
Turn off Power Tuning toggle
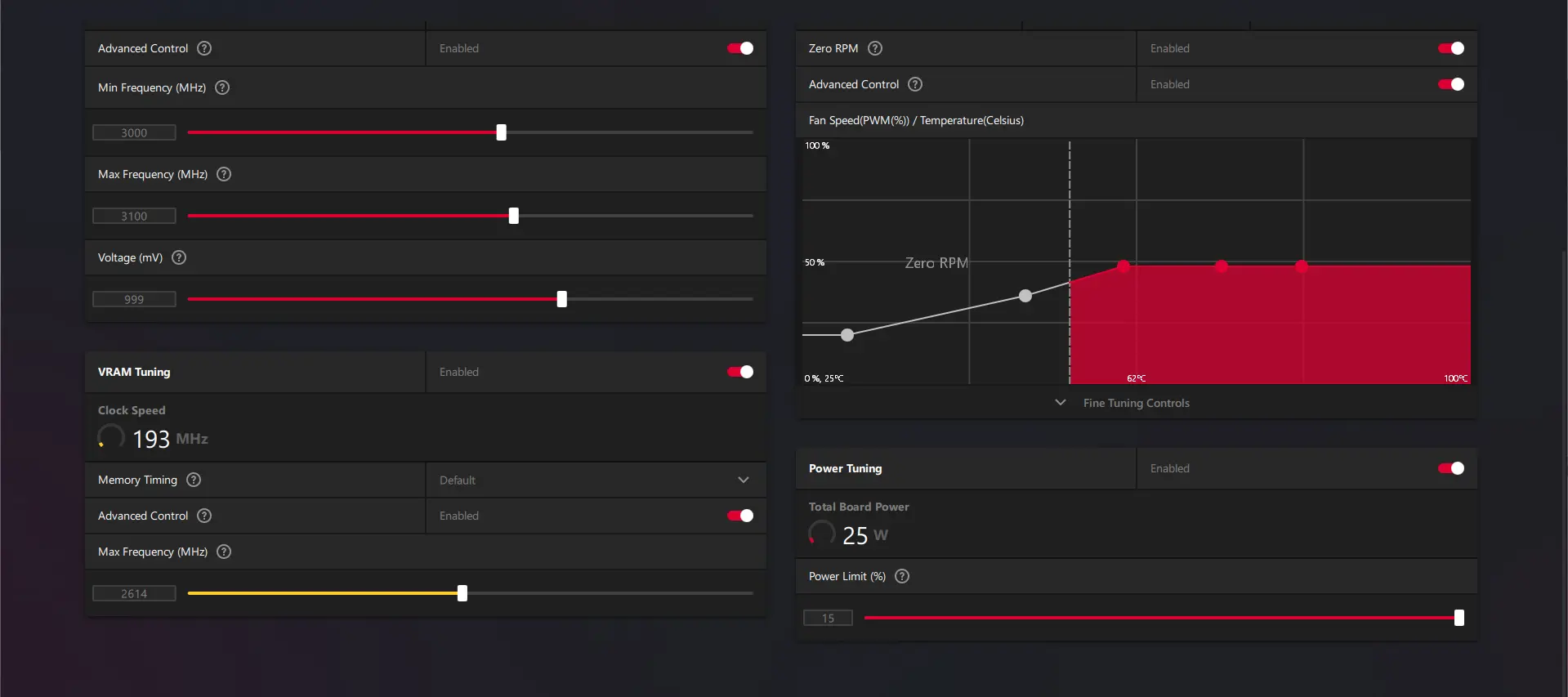[1451, 468]
